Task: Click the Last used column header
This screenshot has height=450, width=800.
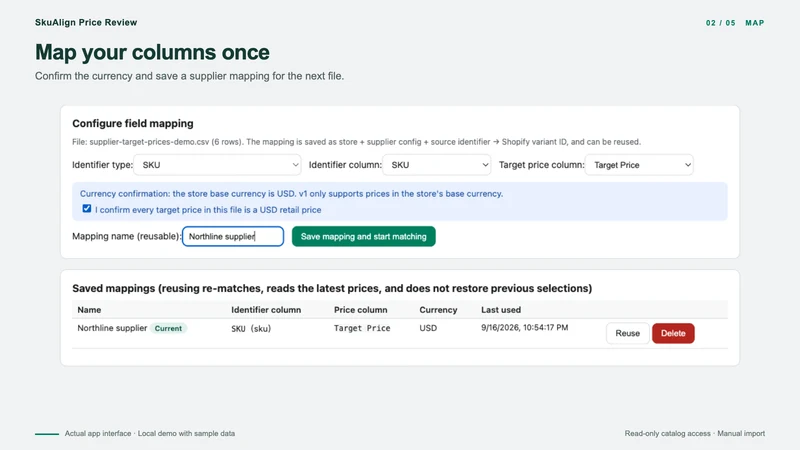Action: (x=501, y=310)
